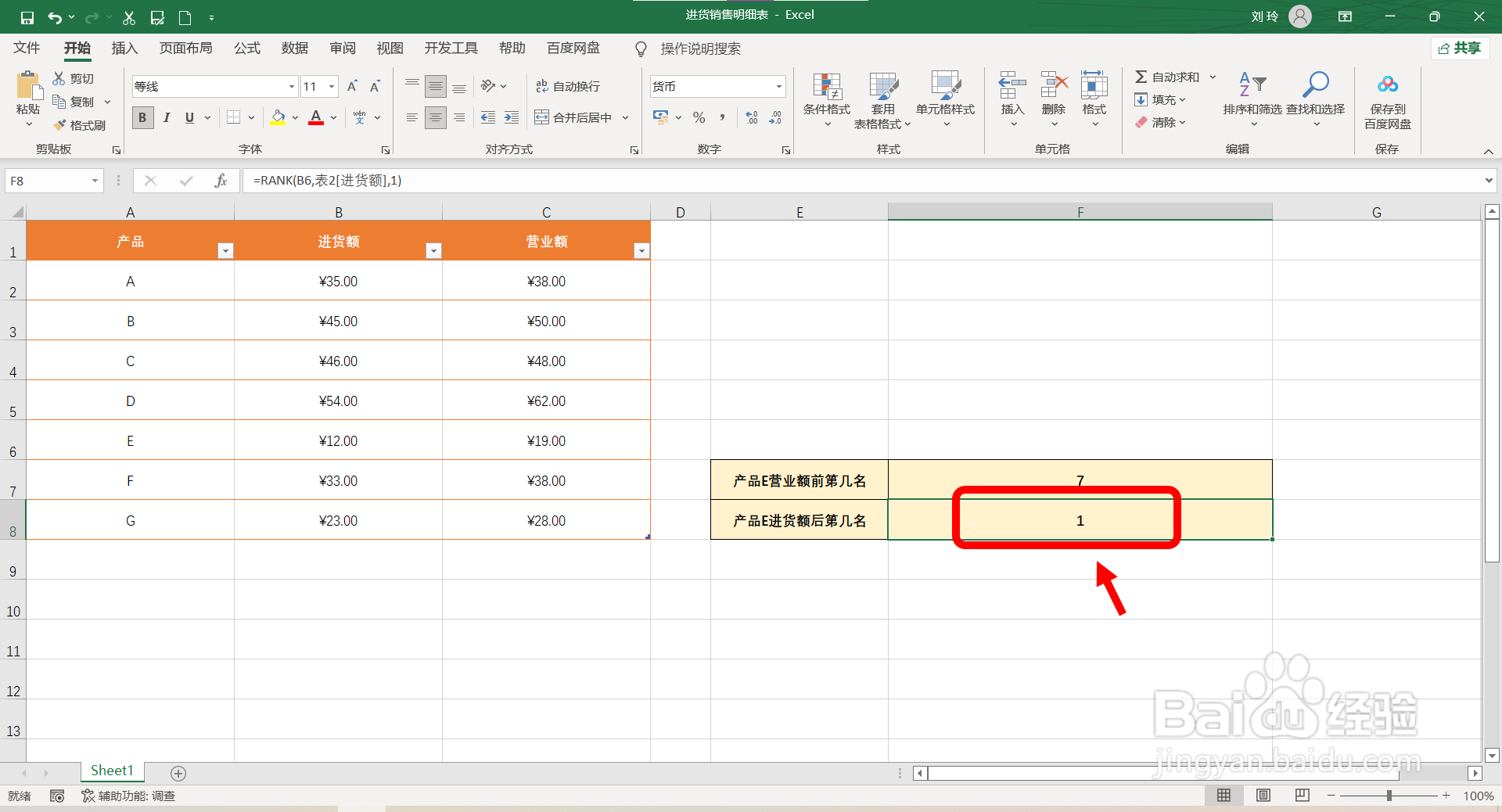The width and height of the screenshot is (1502, 812).
Task: Open the 进货额 column filter dropdown
Action: [433, 250]
